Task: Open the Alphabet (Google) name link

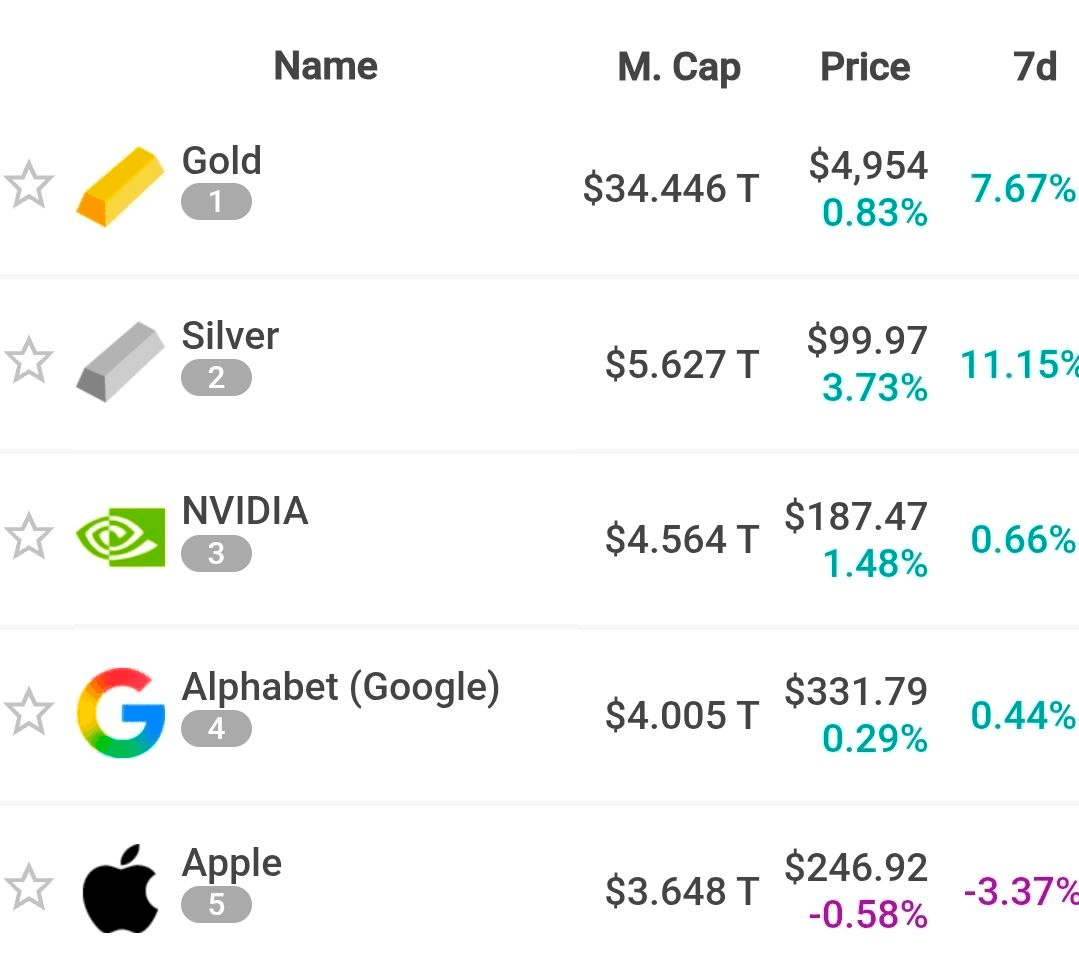Action: pos(340,687)
